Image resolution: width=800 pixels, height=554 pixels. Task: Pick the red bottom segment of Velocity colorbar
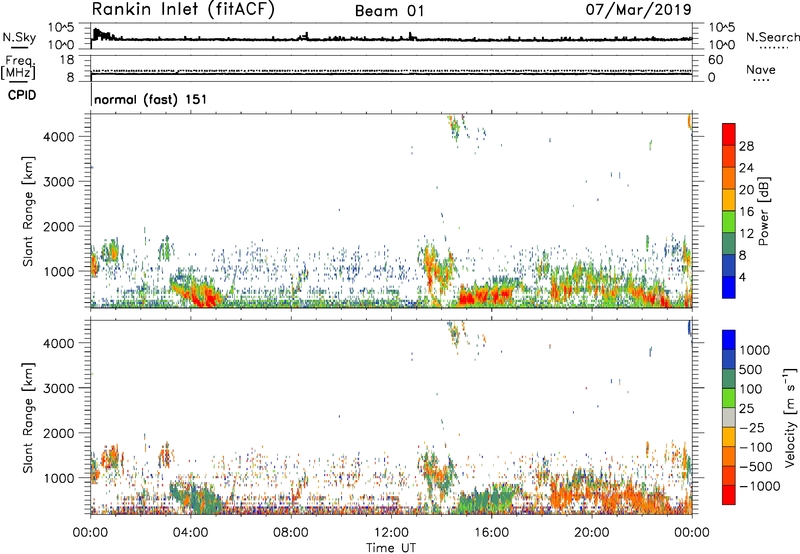click(x=729, y=494)
